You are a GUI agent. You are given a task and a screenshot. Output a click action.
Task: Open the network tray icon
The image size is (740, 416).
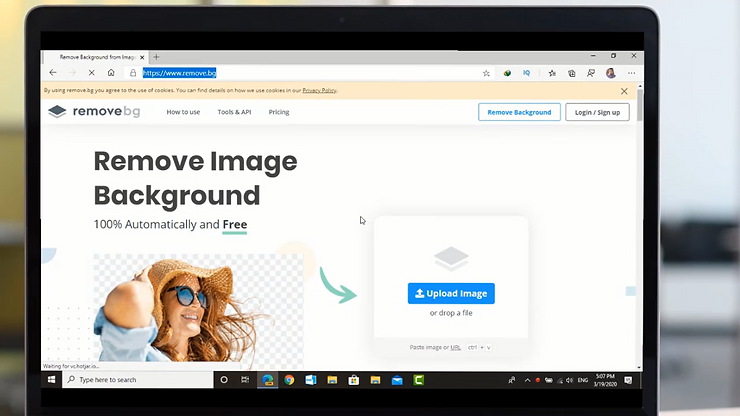coord(560,380)
